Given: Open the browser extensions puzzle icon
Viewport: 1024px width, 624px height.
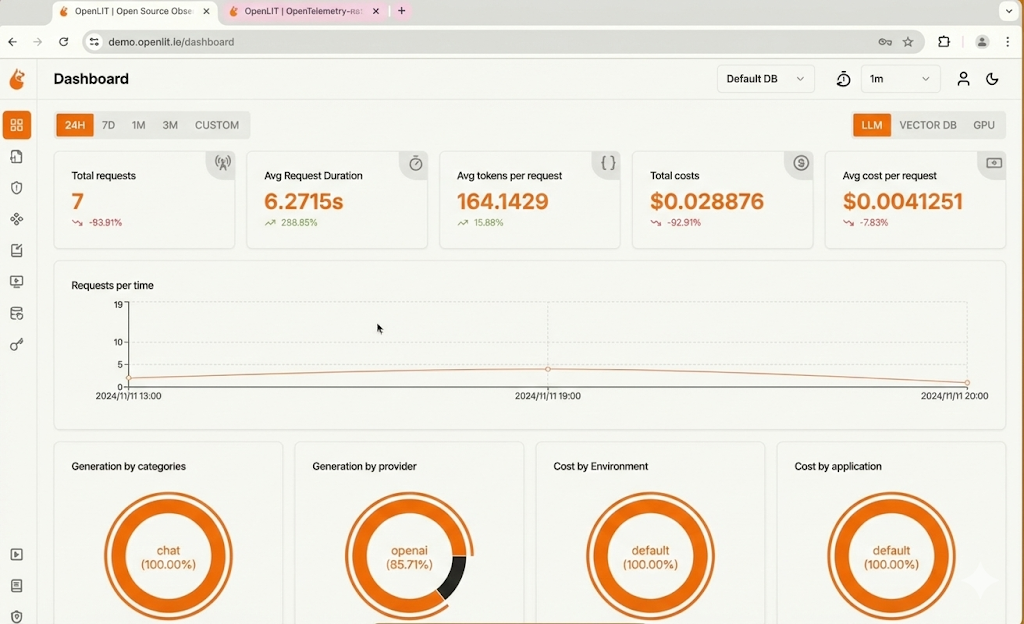Looking at the screenshot, I should (944, 42).
